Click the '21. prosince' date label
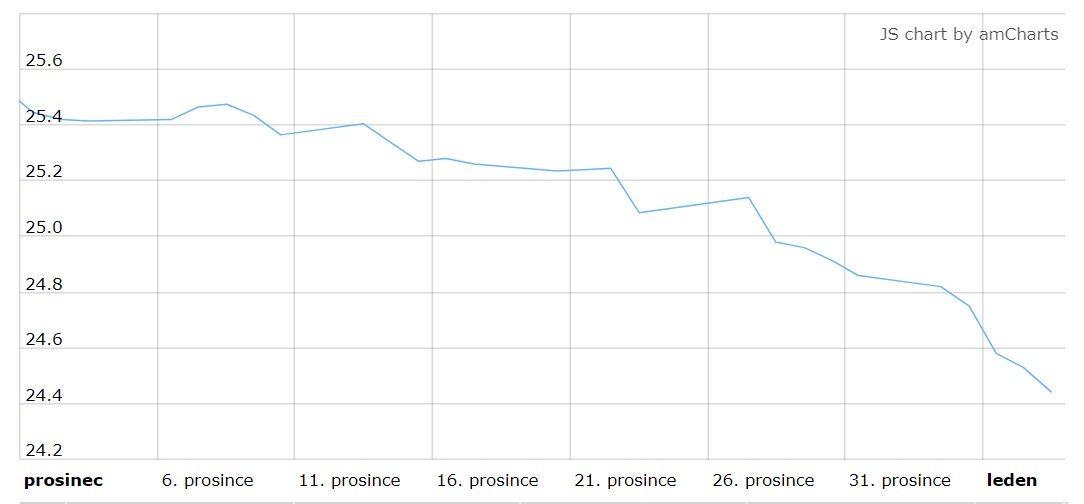 pyautogui.click(x=625, y=480)
